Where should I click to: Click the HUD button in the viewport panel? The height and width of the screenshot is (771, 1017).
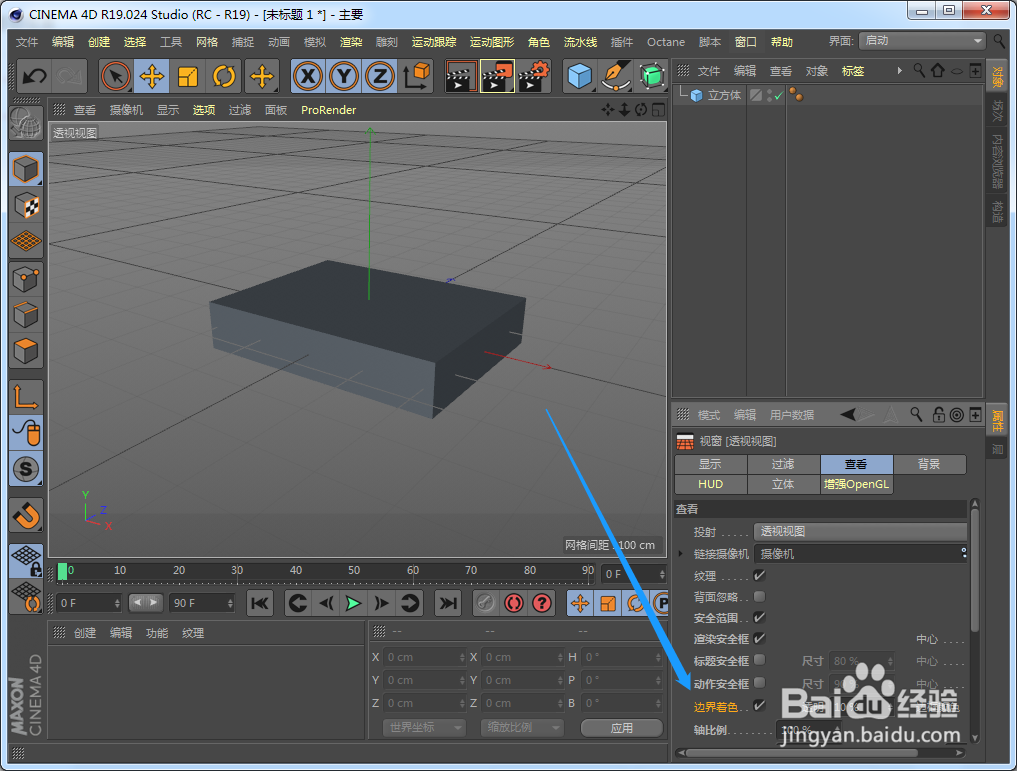point(710,483)
